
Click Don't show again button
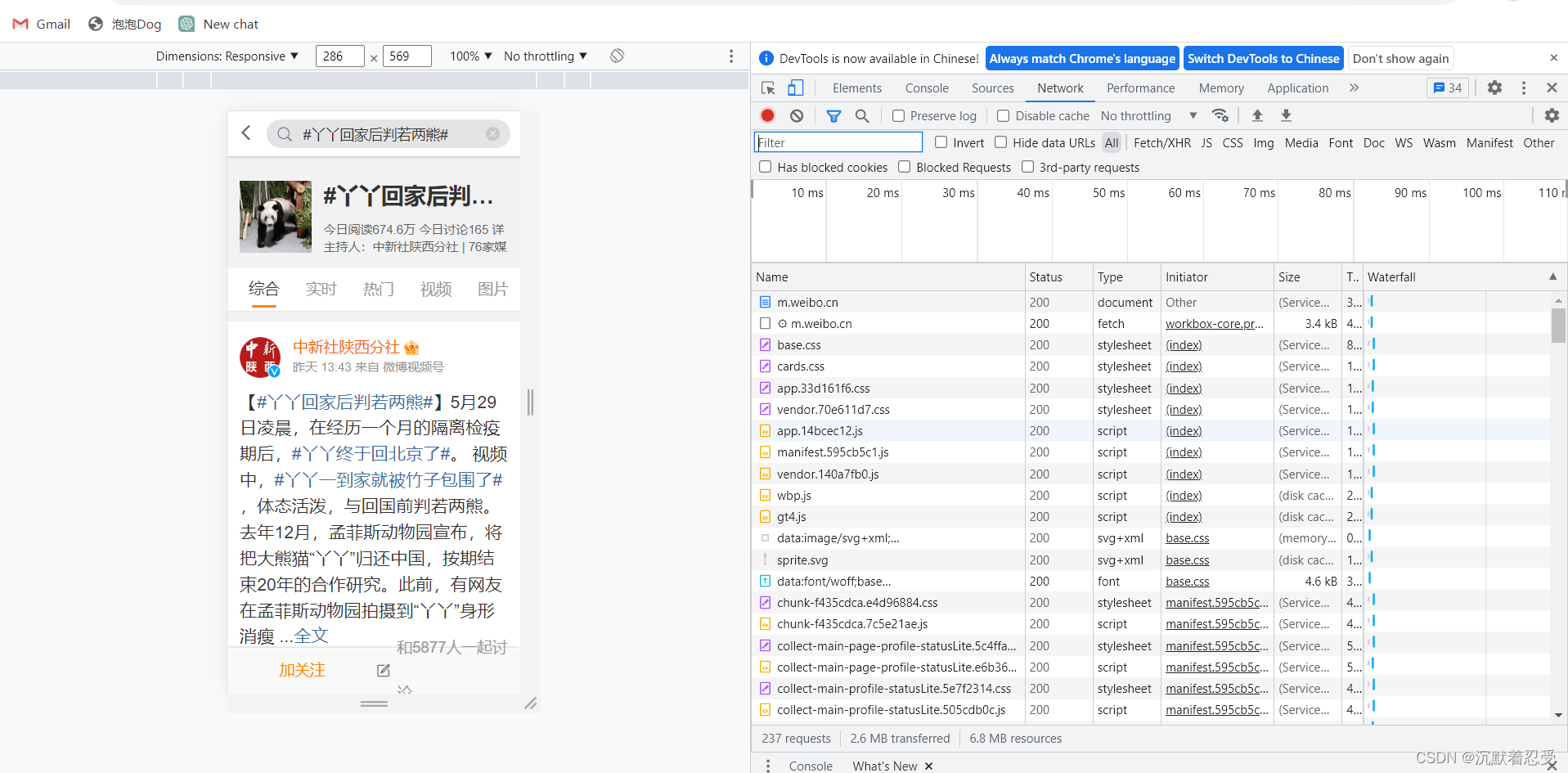(1400, 58)
